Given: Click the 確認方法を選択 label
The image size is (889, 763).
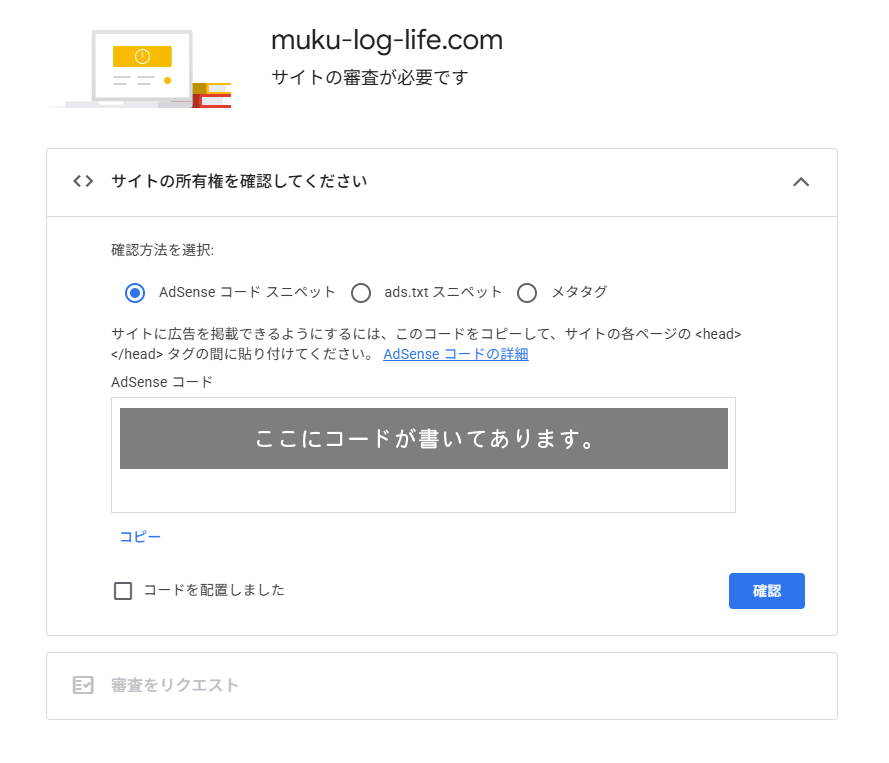Looking at the screenshot, I should pos(162,250).
